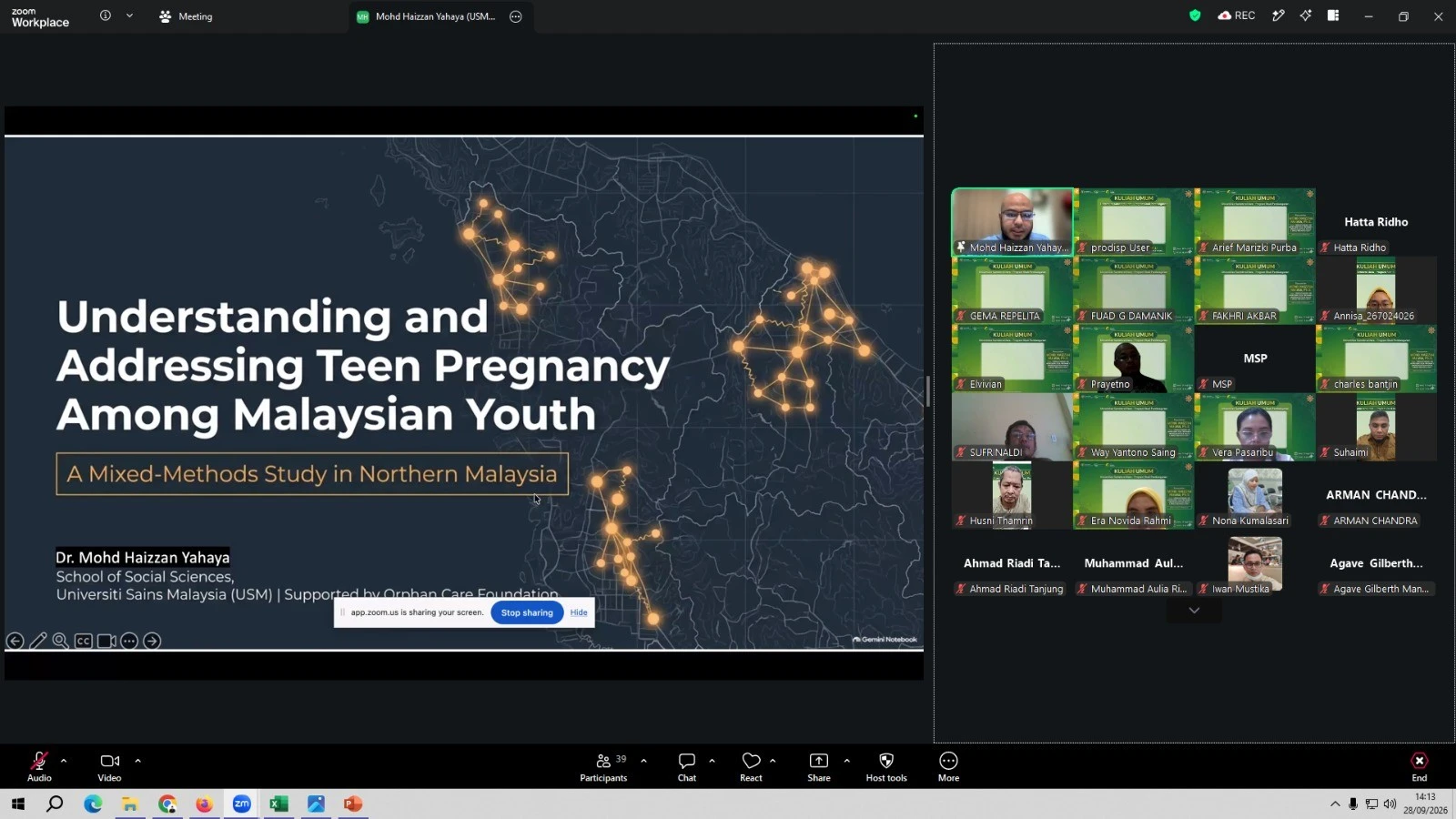Open the Chat panel
The height and width of the screenshot is (819, 1456).
tap(687, 766)
